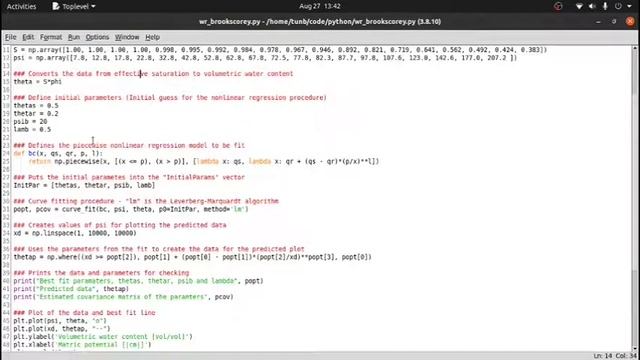Click the comment 'Defines the piecewise nonlinear regression model'
This screenshot has height=360, width=640.
pos(129,145)
